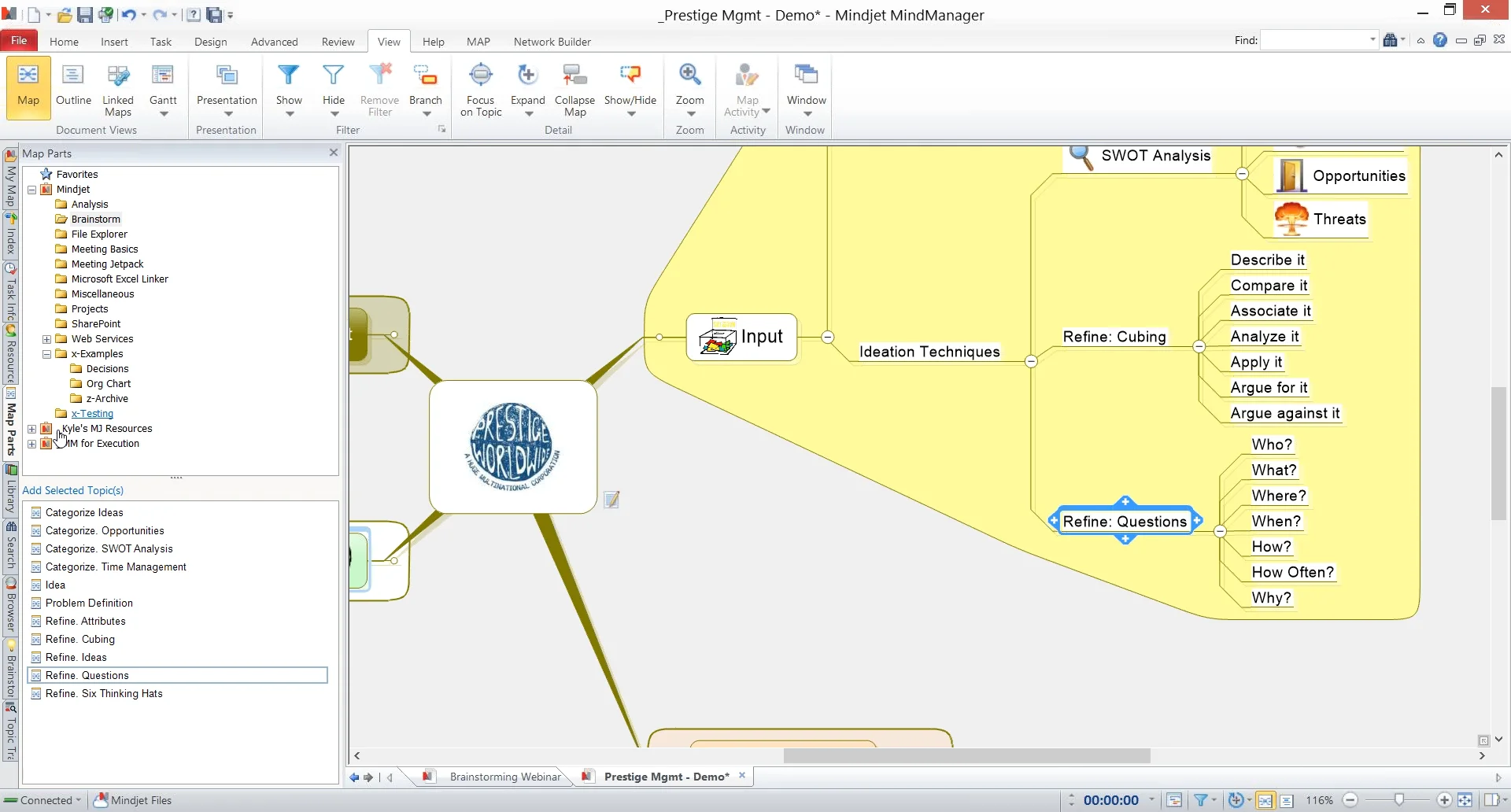Click the Save icon in quick access toolbar
The width and height of the screenshot is (1511, 812).
85,15
